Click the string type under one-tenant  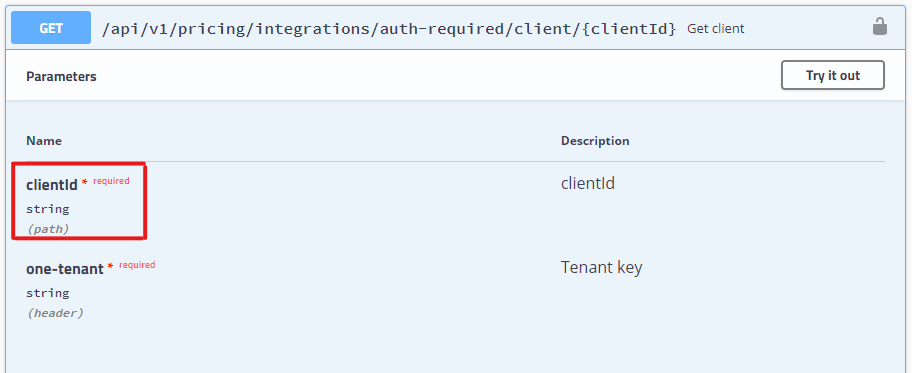48,293
